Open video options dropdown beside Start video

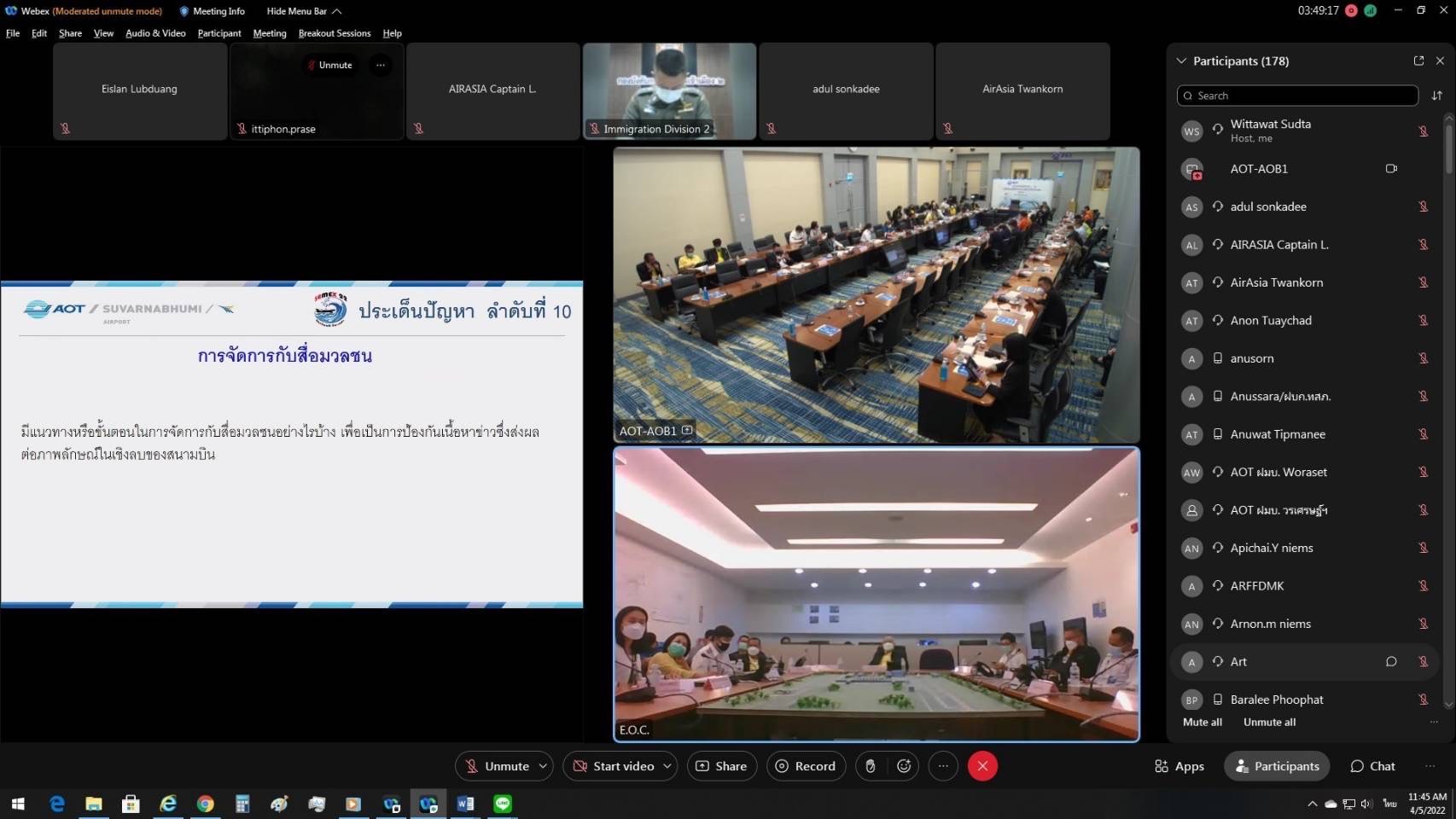click(667, 766)
